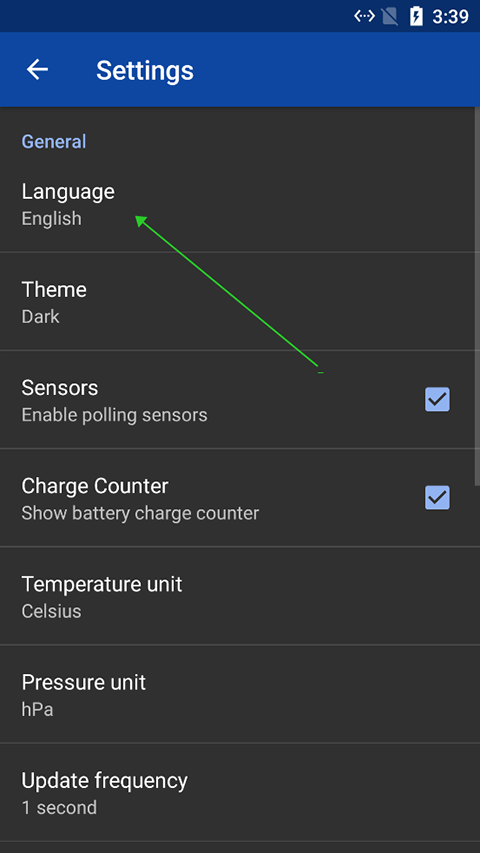Tap the battery charging icon
Screen dimensions: 480x853
[416, 16]
